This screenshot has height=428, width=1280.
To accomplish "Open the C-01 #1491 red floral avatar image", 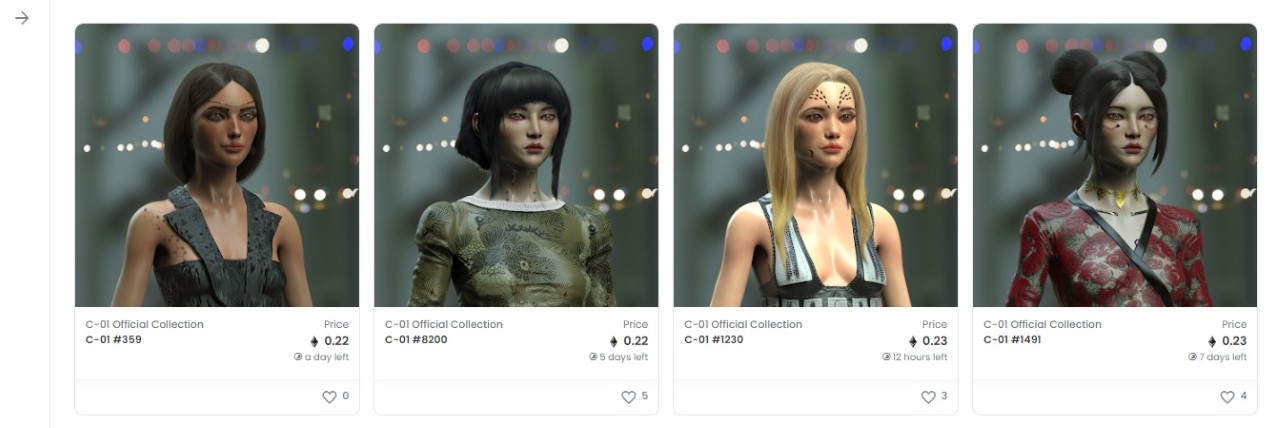I will 1115,165.
